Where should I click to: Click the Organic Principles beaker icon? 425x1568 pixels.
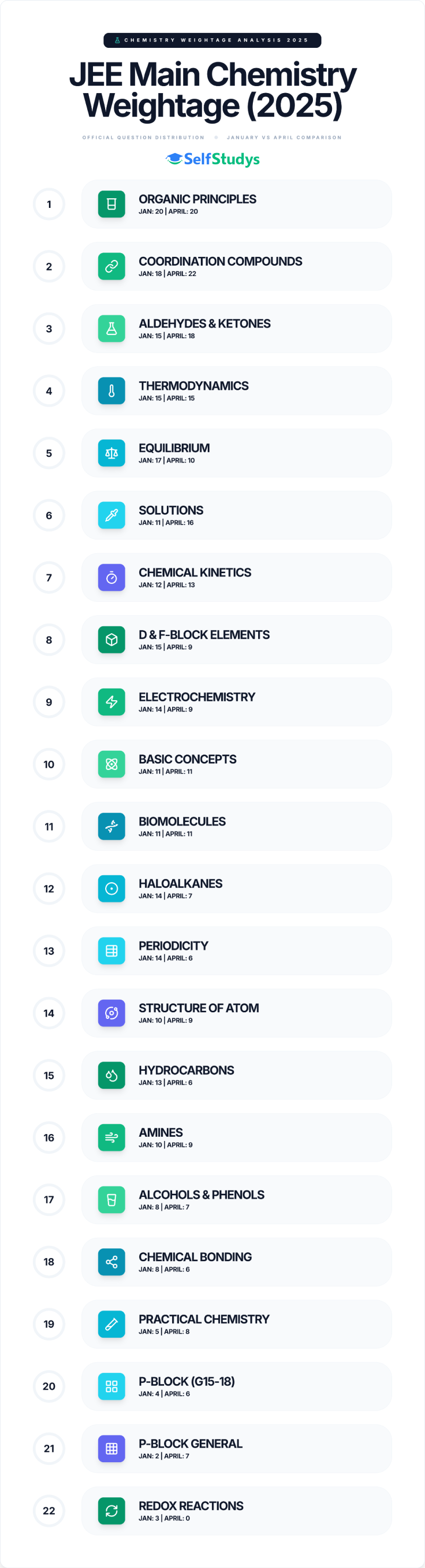[111, 204]
